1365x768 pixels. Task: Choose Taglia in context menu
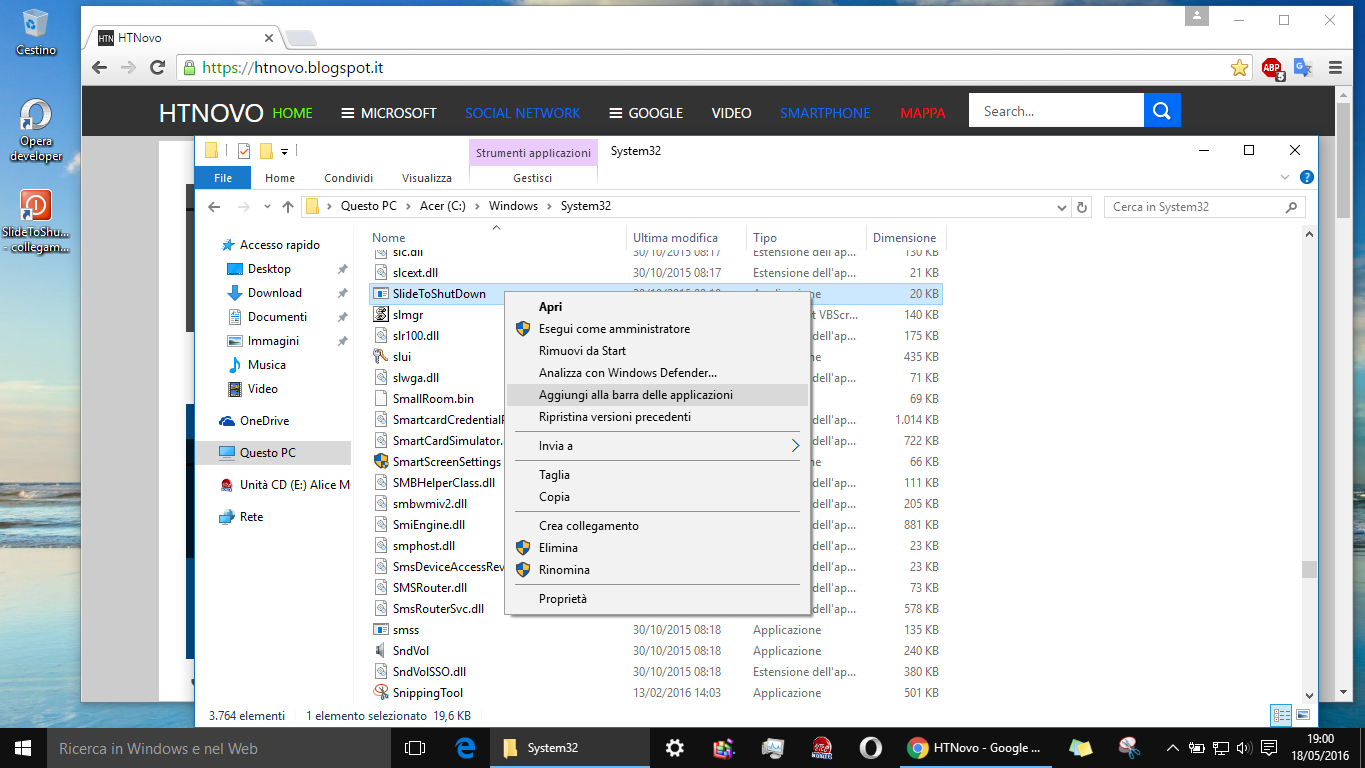click(x=657, y=475)
